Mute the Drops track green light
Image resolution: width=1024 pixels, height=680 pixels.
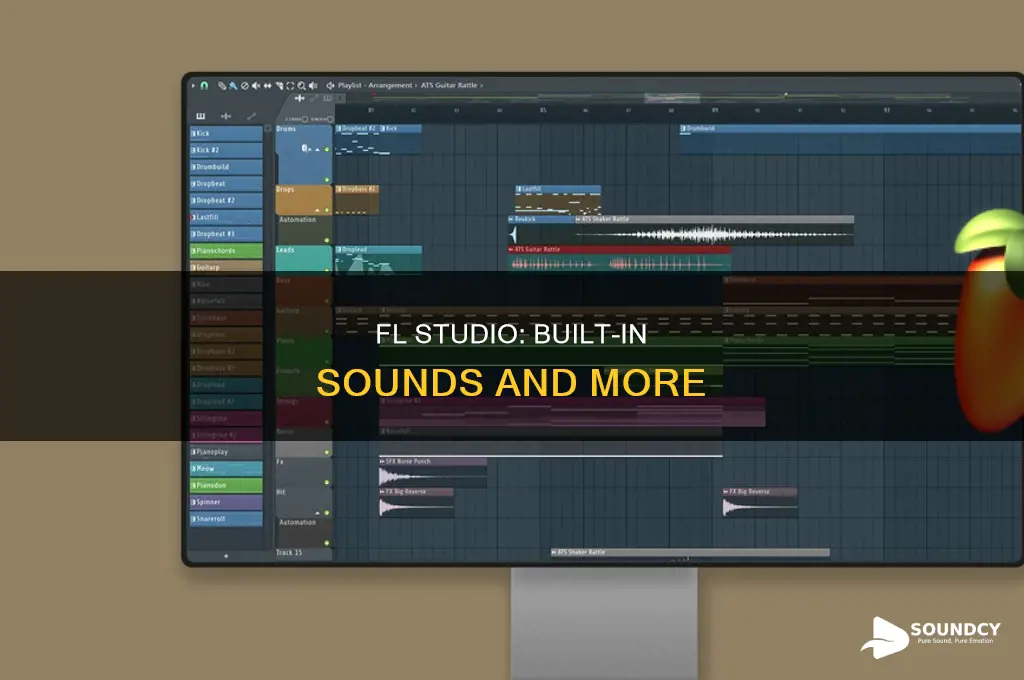coord(327,210)
